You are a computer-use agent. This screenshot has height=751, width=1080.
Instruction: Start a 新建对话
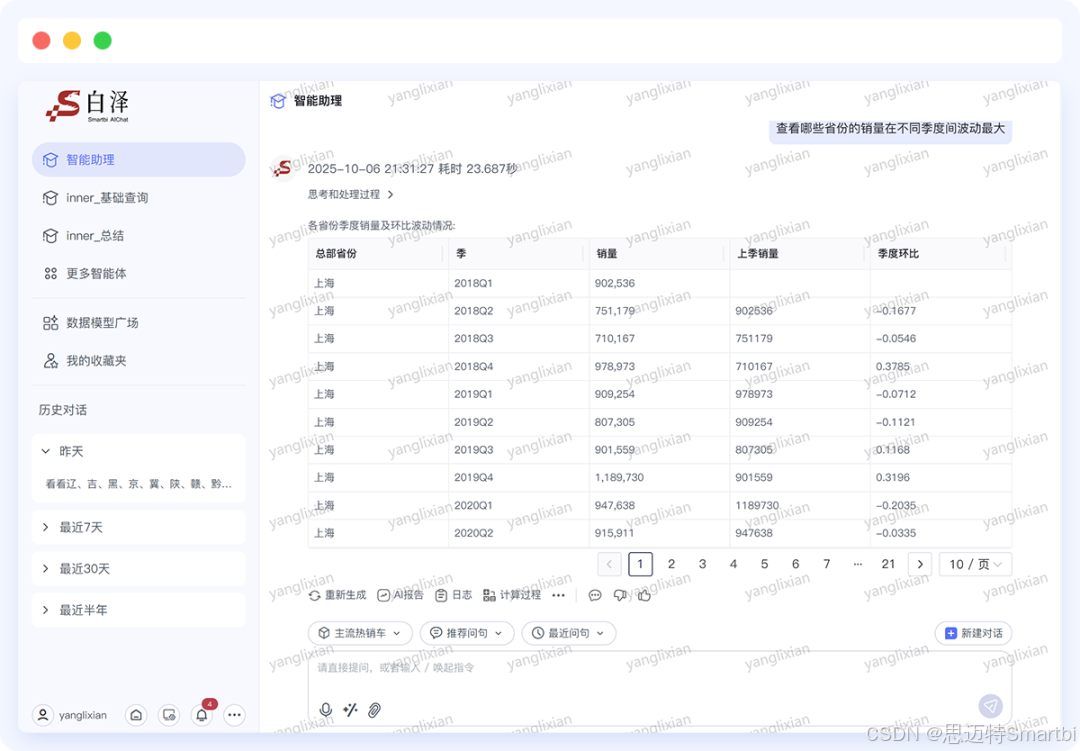tap(973, 633)
